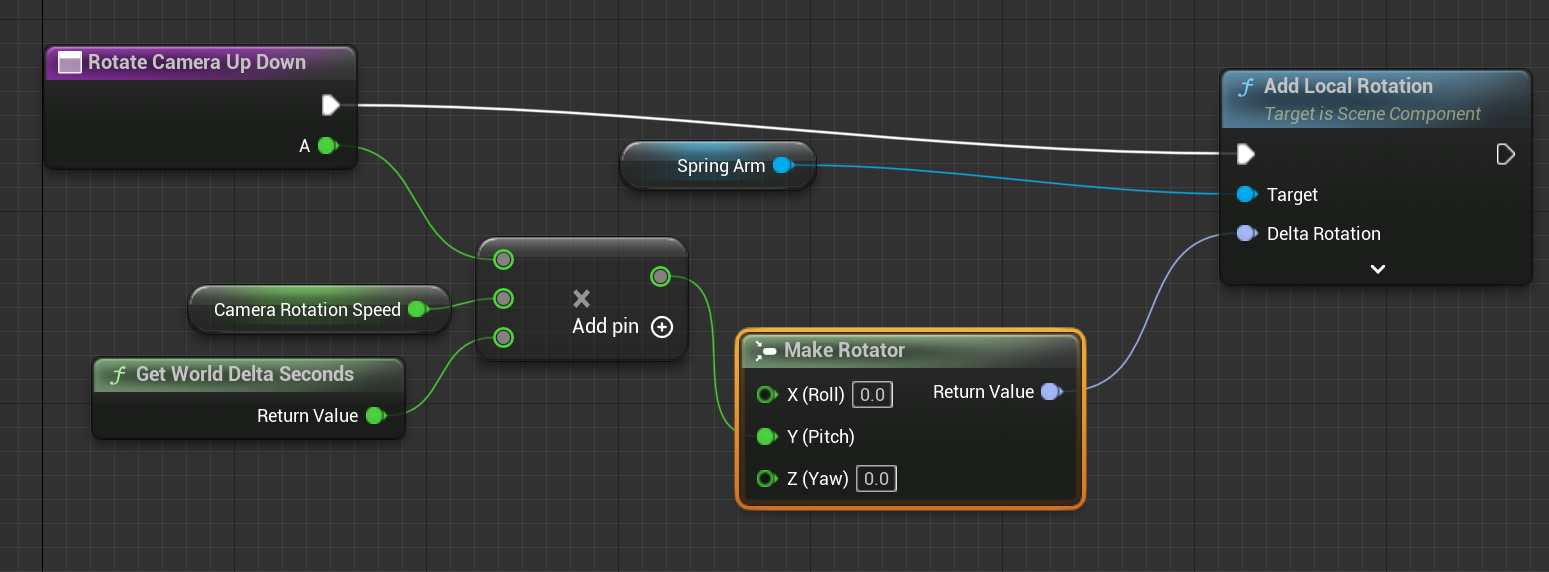Expand Add Local Rotation advanced options chevron
This screenshot has width=1549, height=572.
pos(1377,269)
